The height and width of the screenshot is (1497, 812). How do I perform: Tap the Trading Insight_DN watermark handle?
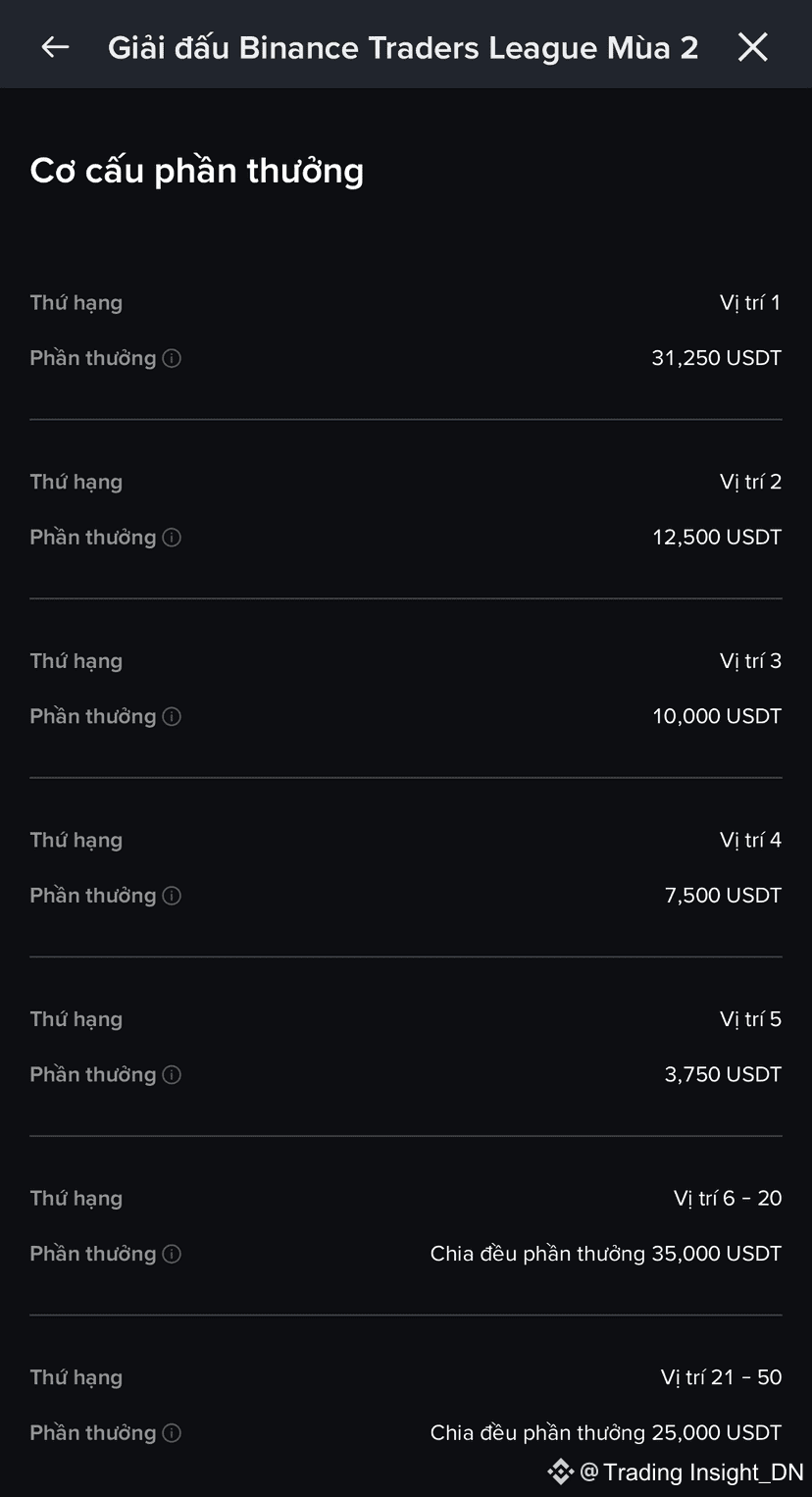pos(692,1471)
